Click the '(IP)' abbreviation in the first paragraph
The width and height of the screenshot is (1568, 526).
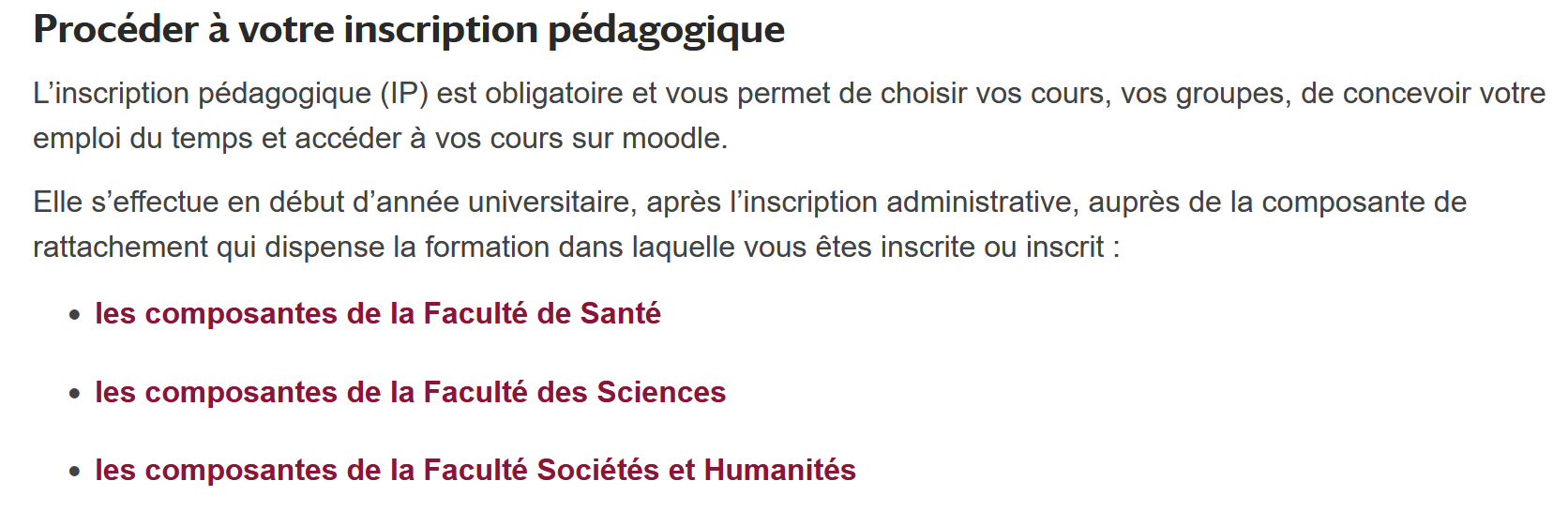tap(404, 94)
